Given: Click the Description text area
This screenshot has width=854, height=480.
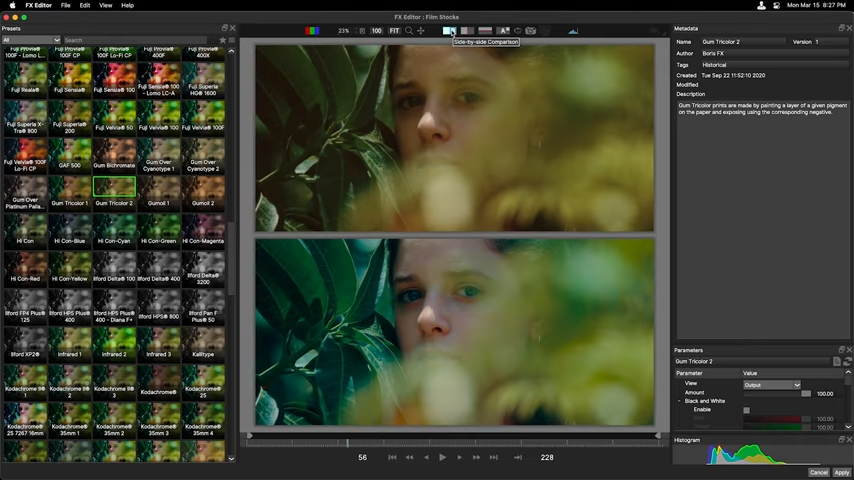Looking at the screenshot, I should click(x=763, y=220).
